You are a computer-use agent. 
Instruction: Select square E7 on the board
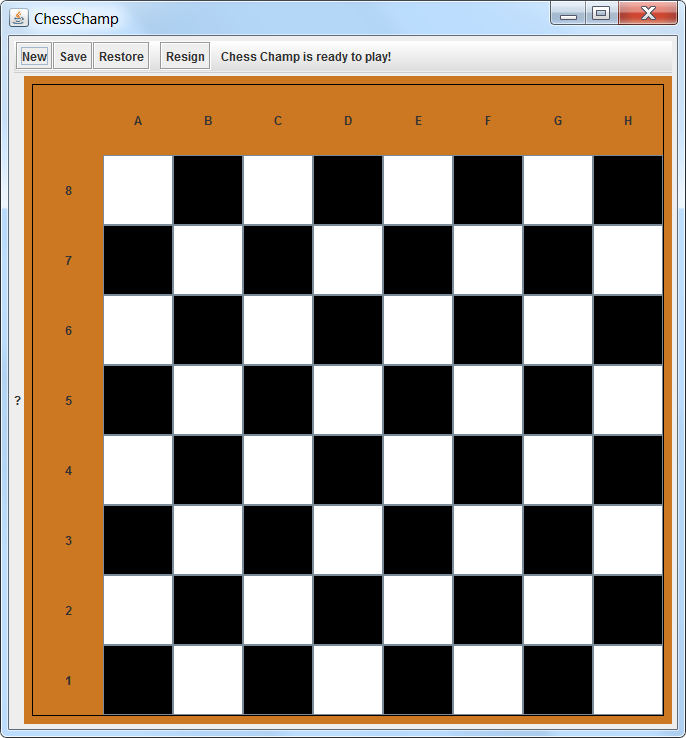click(418, 260)
